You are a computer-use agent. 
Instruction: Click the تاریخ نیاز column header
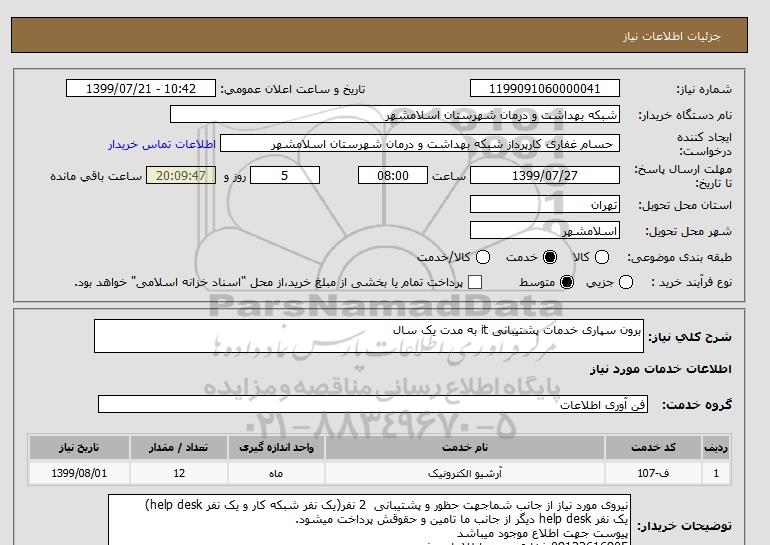[x=79, y=447]
